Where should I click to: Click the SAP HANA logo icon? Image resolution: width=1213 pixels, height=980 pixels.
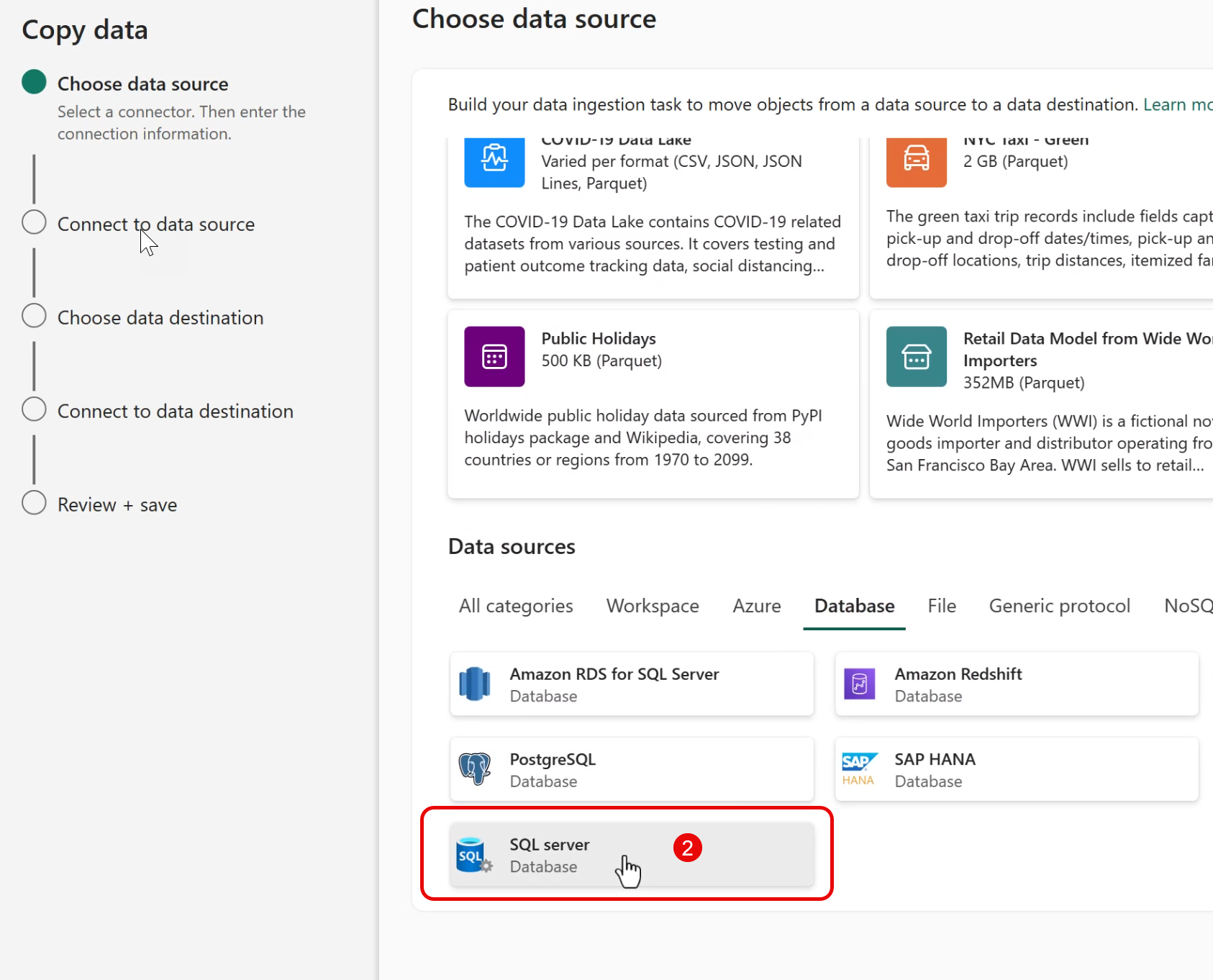pyautogui.click(x=859, y=769)
